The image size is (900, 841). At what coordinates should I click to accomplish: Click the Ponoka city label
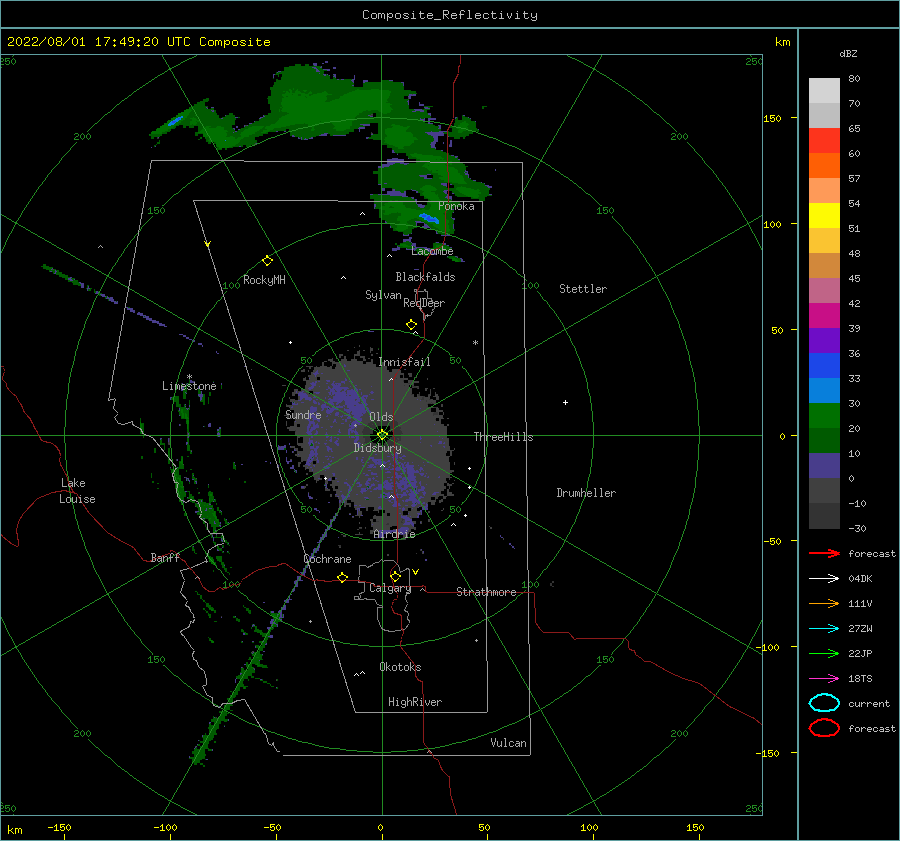456,206
